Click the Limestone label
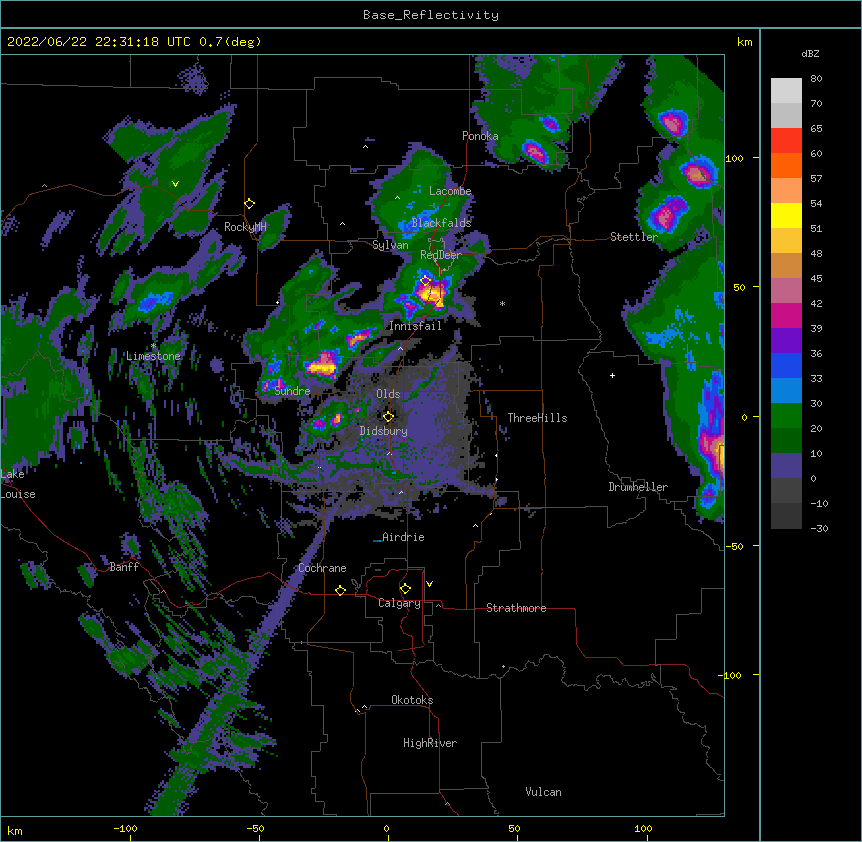Screen dimensions: 862x842 [x=153, y=356]
